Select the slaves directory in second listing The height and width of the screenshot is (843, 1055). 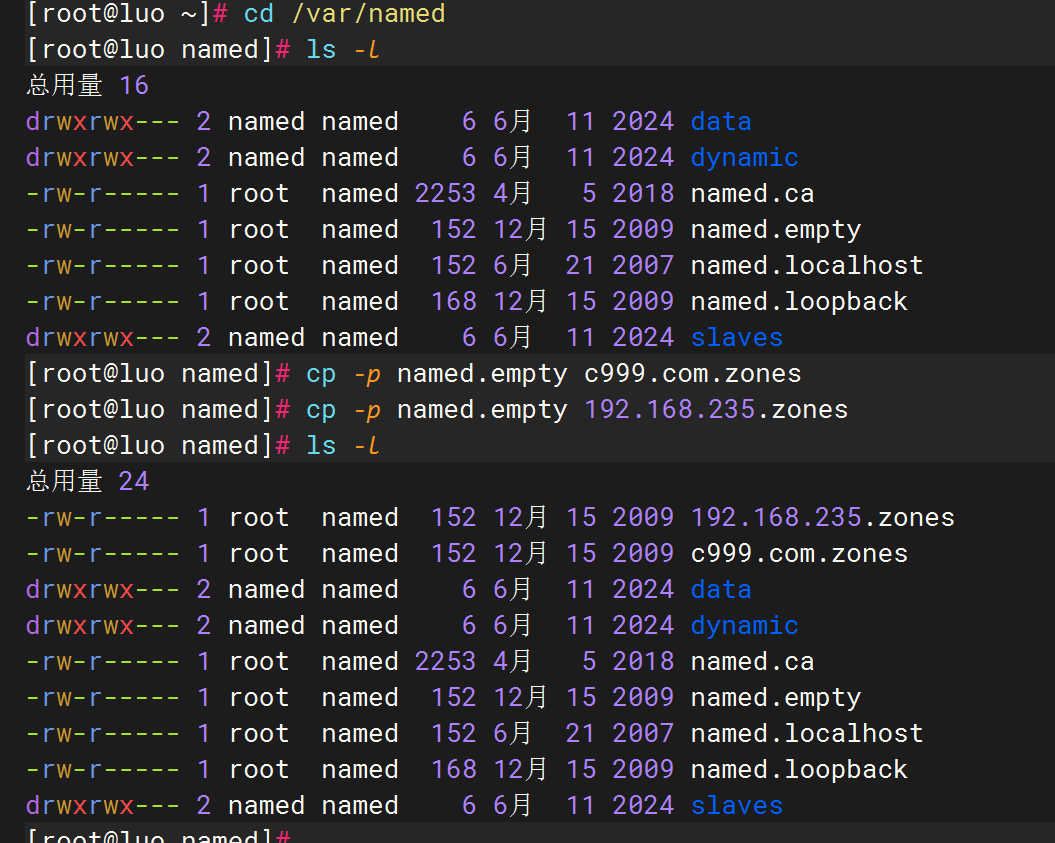(x=737, y=805)
